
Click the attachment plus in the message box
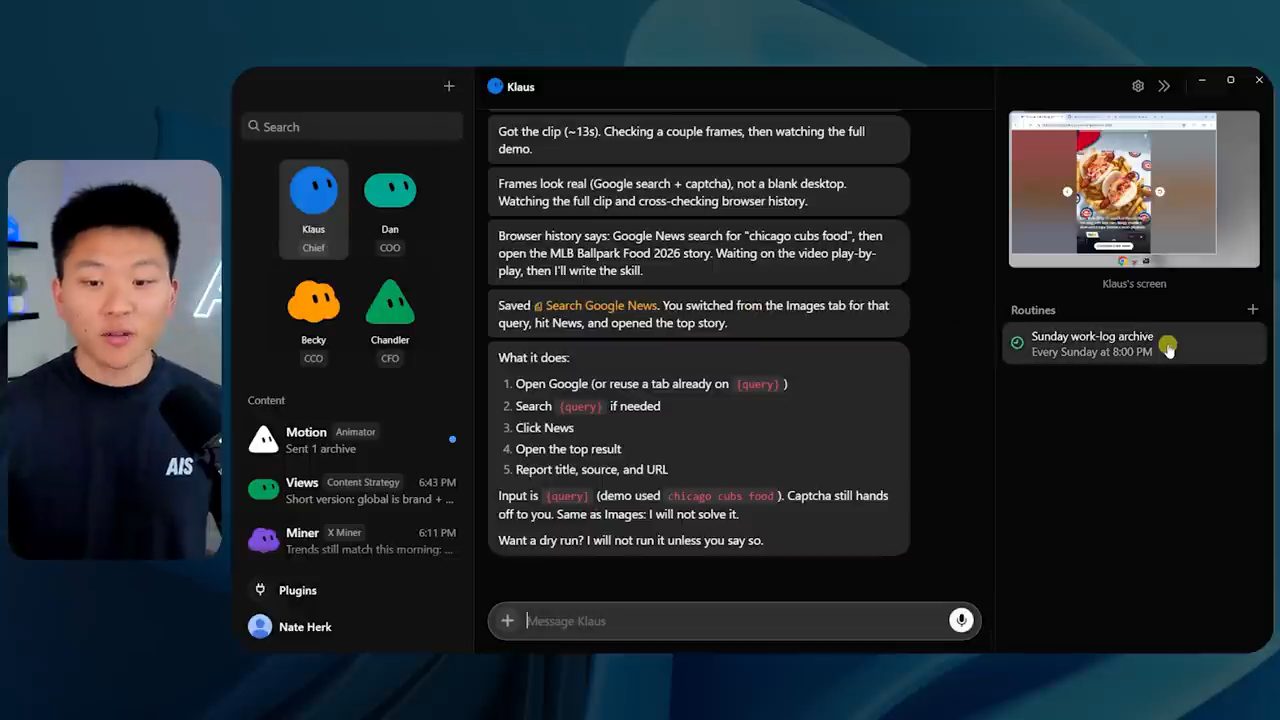point(507,621)
